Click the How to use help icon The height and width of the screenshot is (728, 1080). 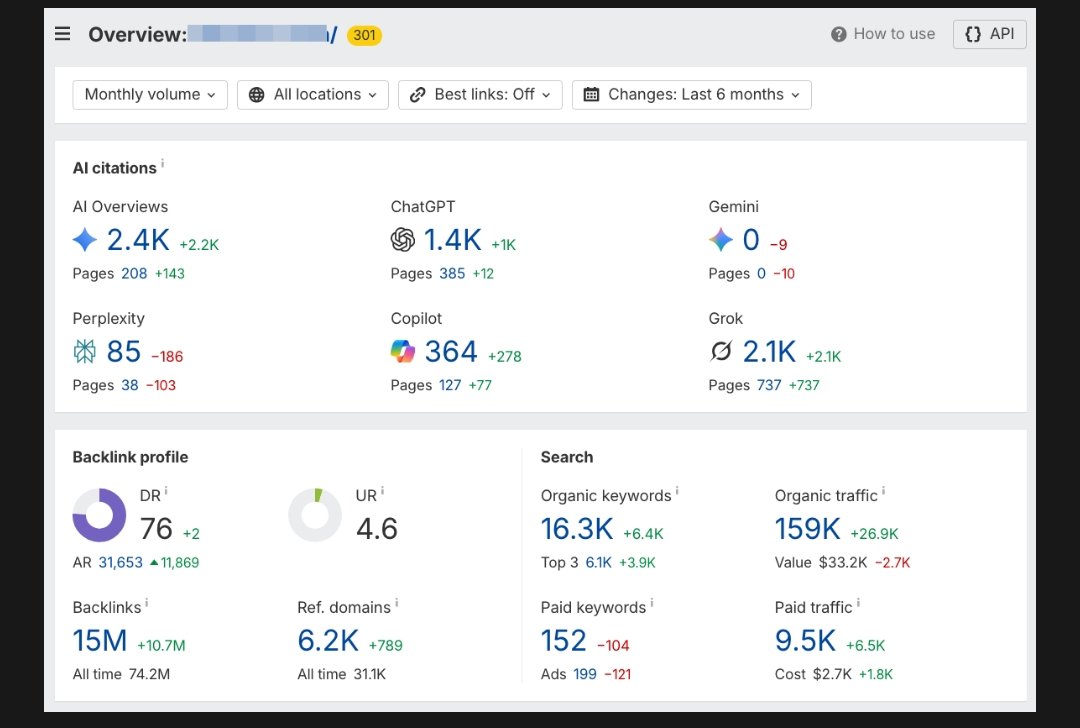click(x=838, y=34)
